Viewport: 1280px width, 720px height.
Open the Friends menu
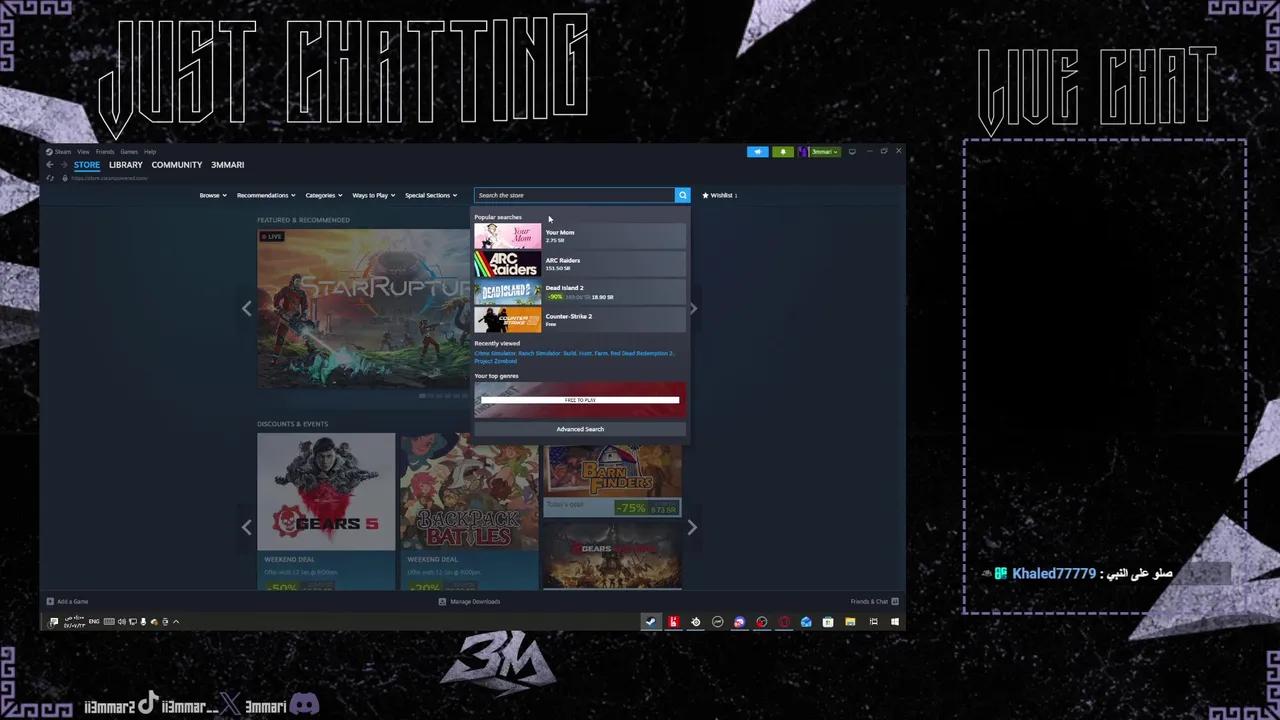105,152
